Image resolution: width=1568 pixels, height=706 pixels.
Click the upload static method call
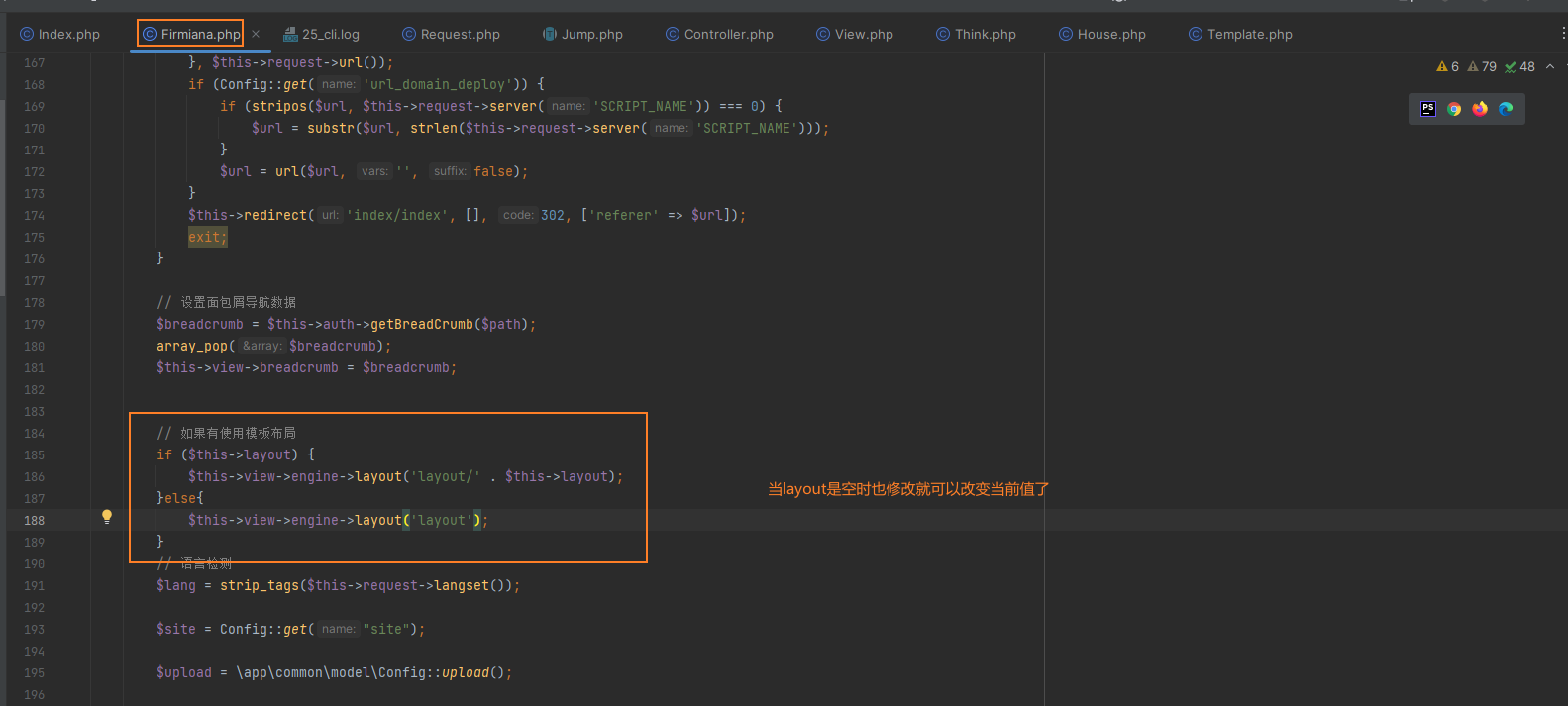click(466, 672)
